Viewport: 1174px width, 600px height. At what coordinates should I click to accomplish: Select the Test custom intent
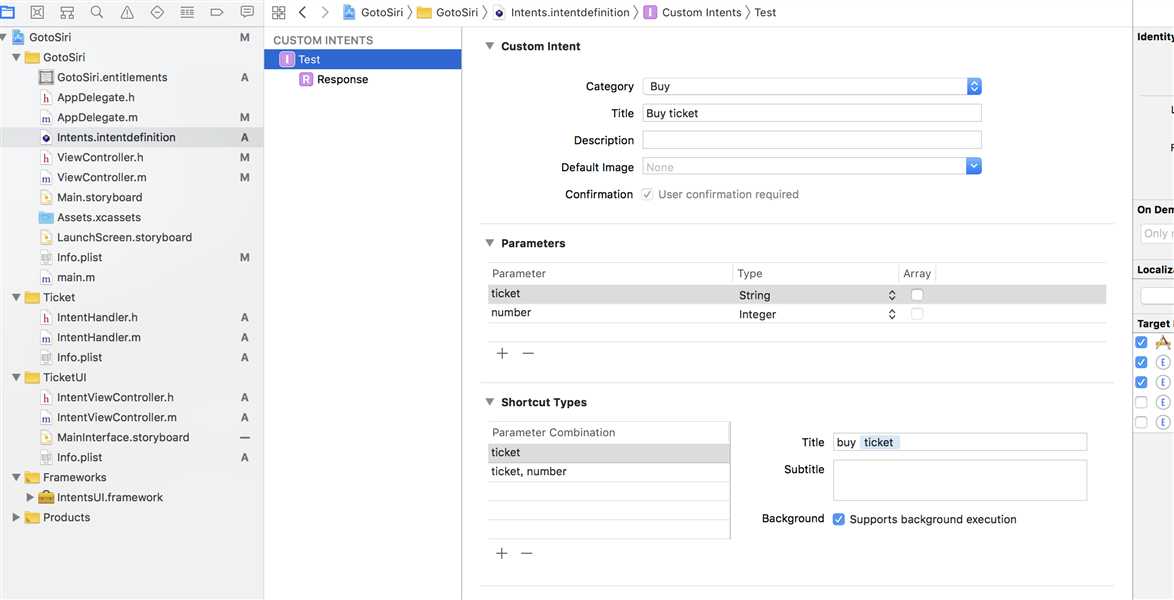[x=362, y=59]
